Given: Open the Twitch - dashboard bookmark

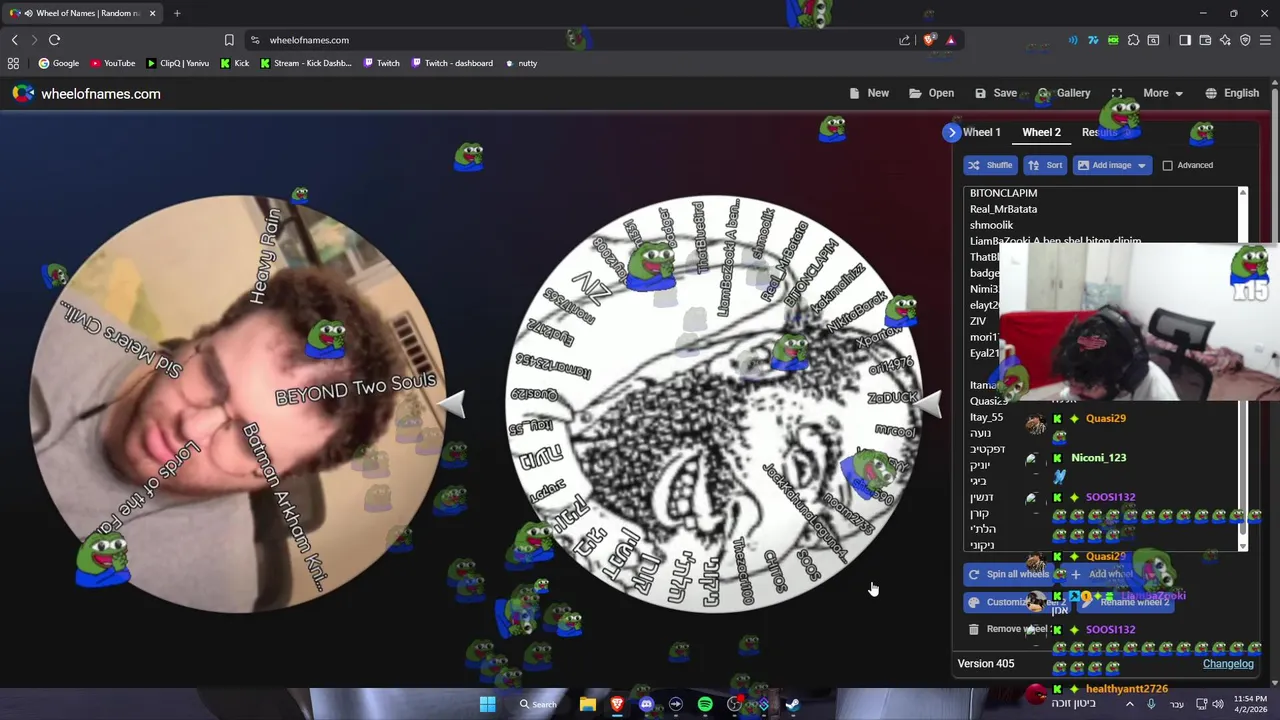Looking at the screenshot, I should pos(451,63).
